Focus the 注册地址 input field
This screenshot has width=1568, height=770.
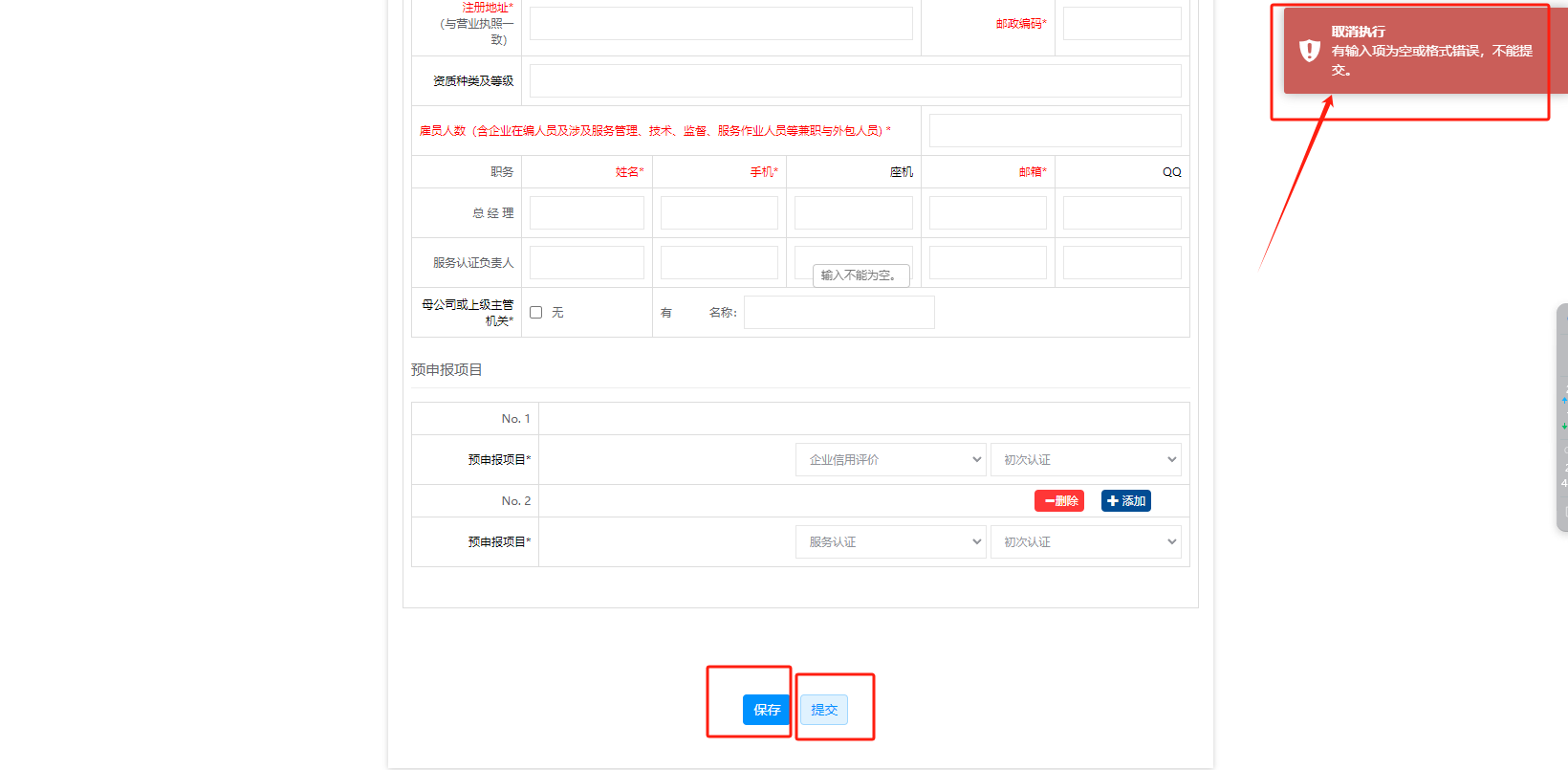(721, 23)
